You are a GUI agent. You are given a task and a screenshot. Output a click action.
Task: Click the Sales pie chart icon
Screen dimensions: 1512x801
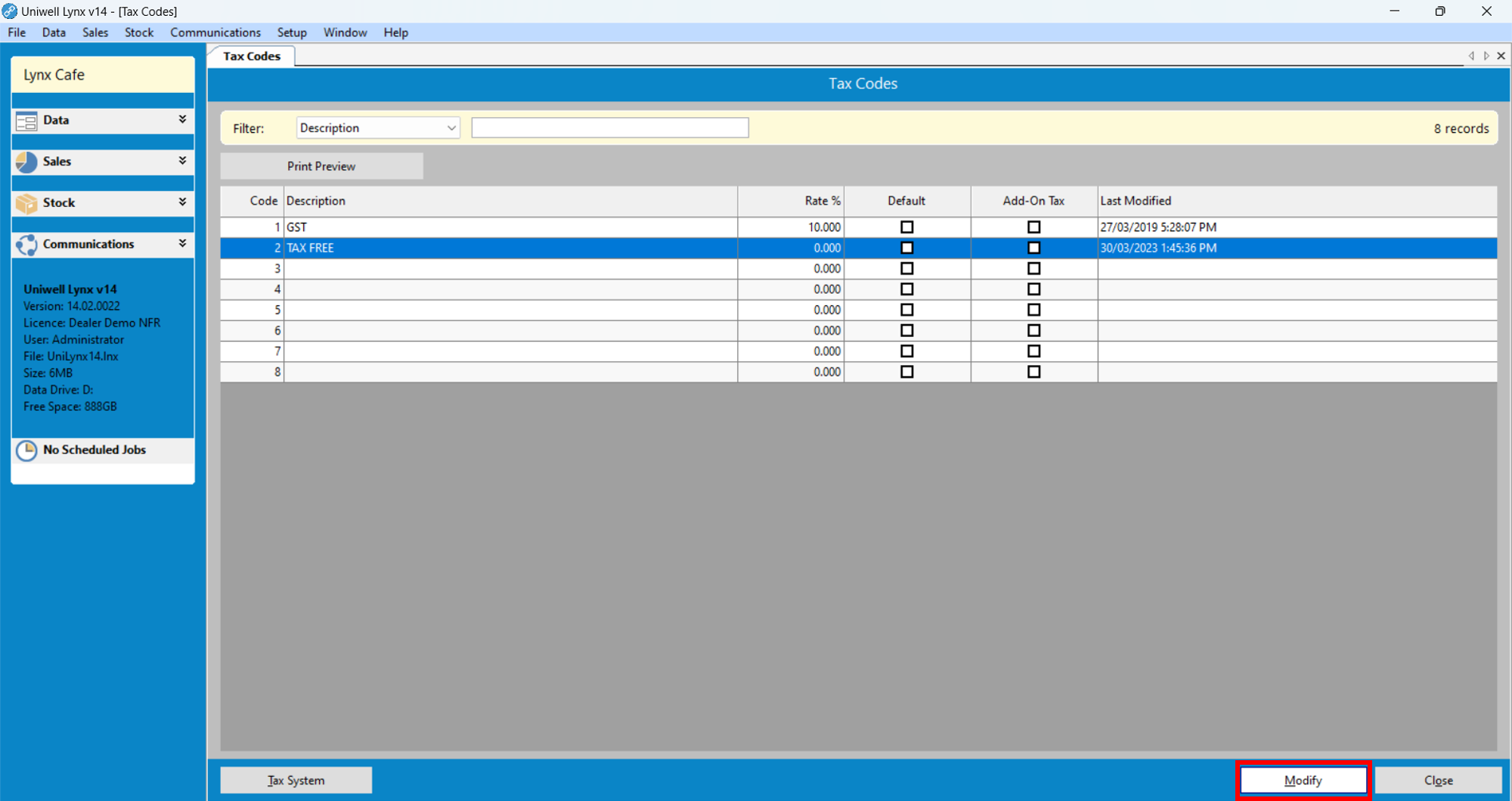point(26,162)
